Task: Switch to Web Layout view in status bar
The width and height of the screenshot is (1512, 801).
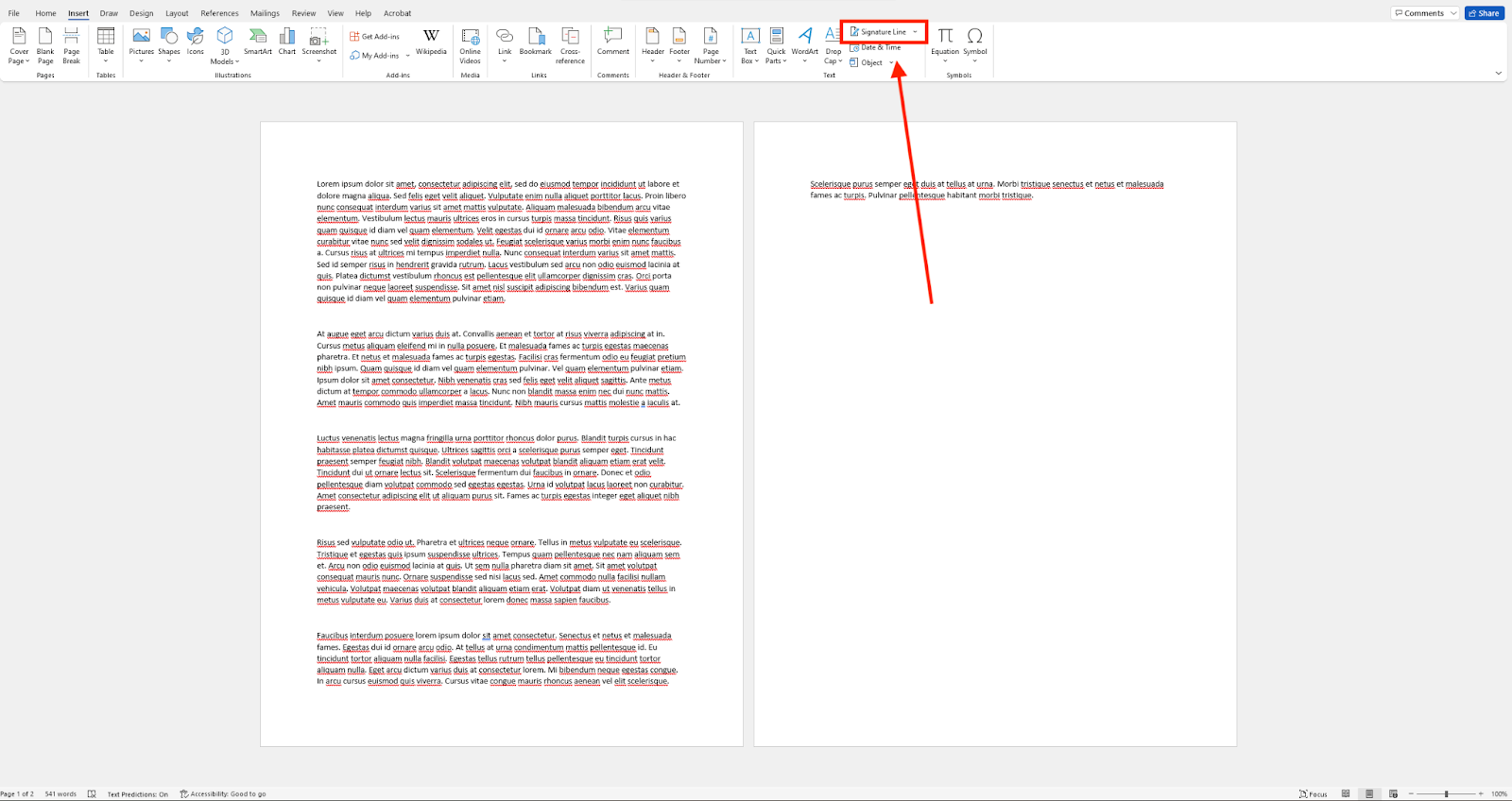Action: (x=1393, y=794)
